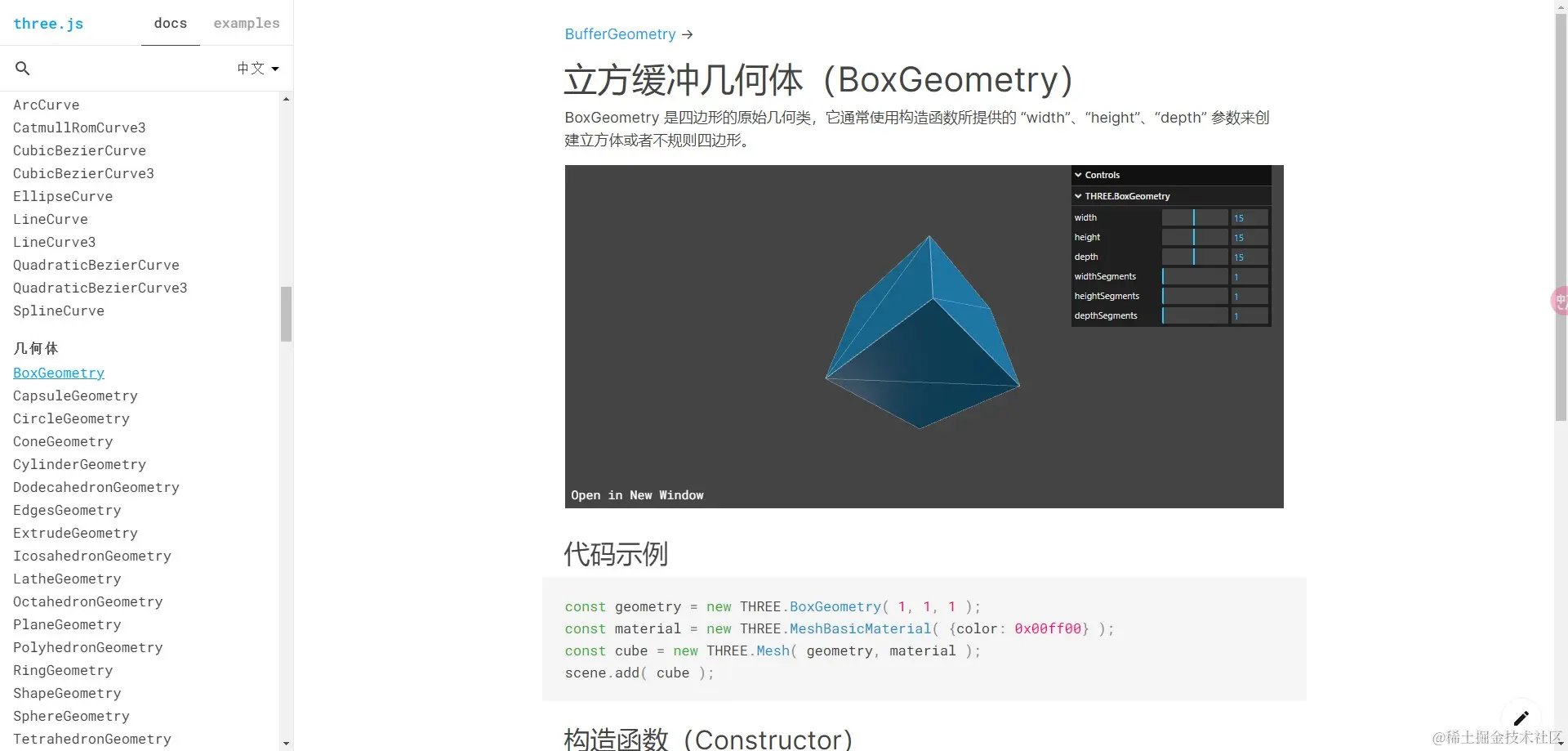Click the sidebar scroll down arrow
This screenshot has height=751, width=1568.
pyautogui.click(x=286, y=744)
